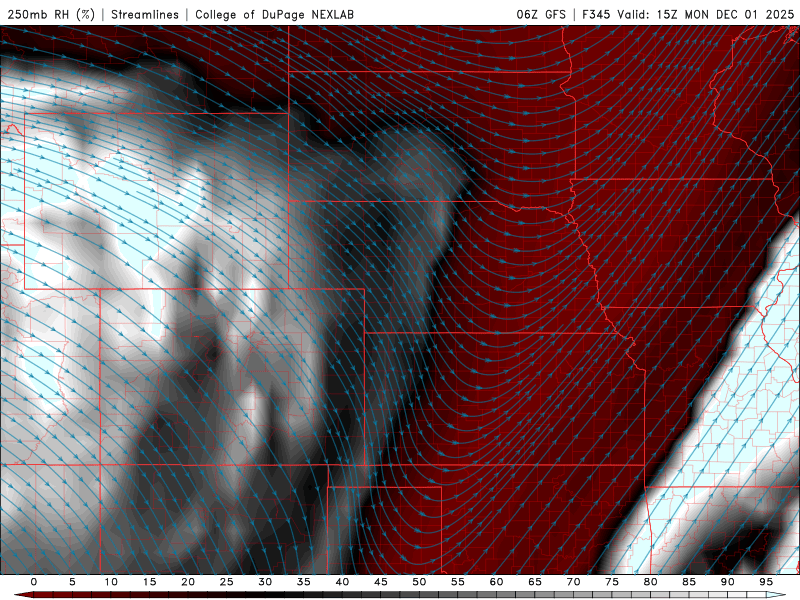Viewport: 800px width, 600px height.
Task: Click the '40' value on the color scale
Action: [x=342, y=582]
